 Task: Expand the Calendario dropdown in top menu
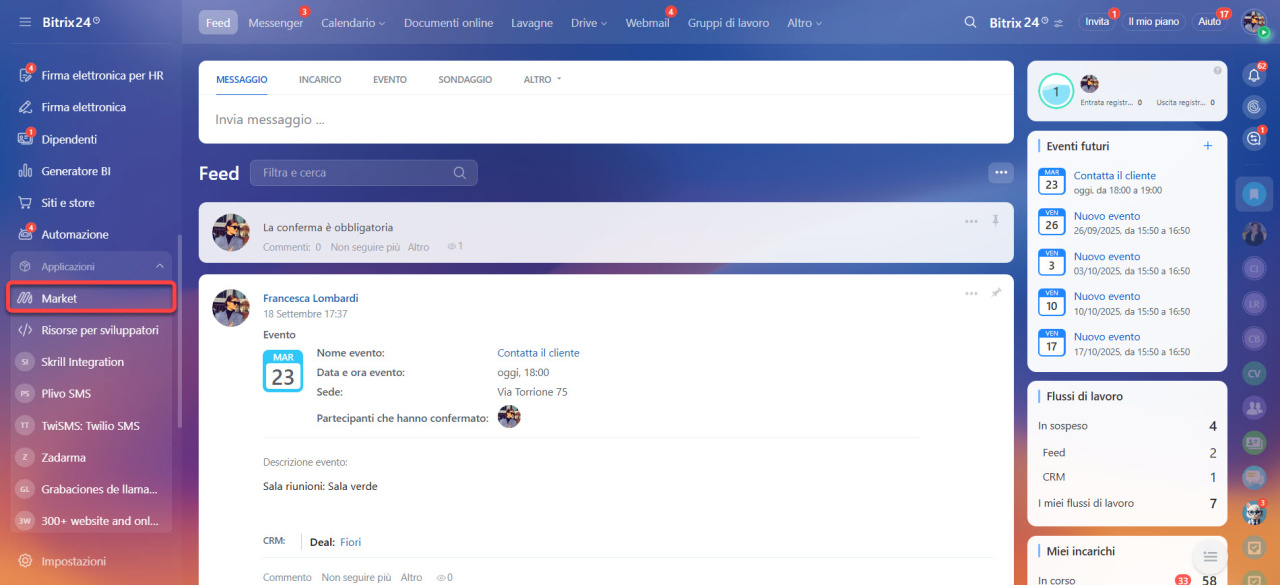[x=352, y=23]
